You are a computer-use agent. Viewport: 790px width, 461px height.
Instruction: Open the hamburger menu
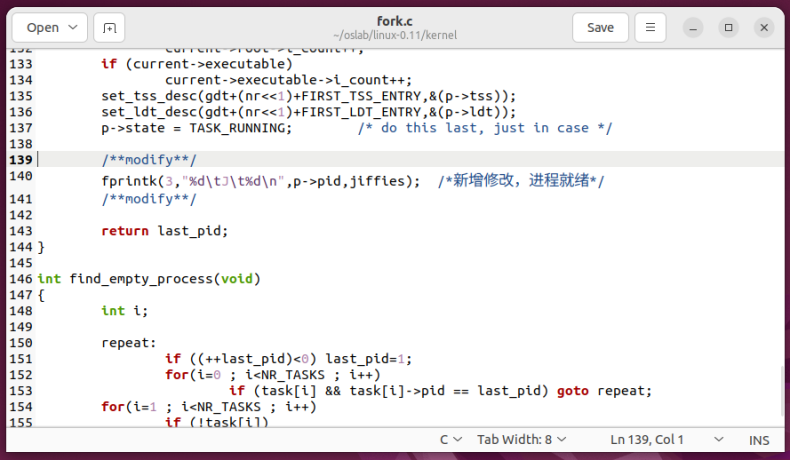pyautogui.click(x=650, y=28)
